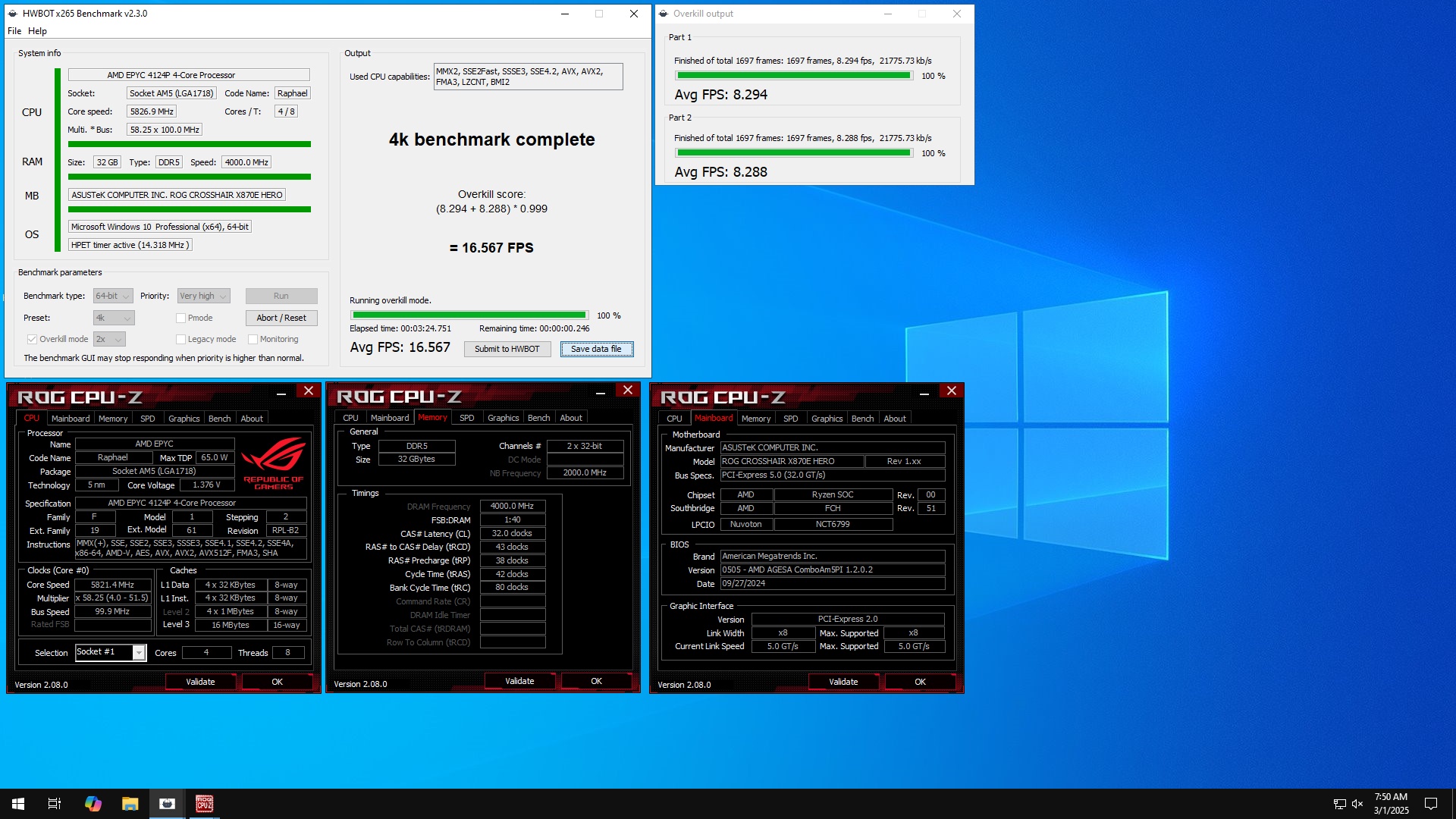Image resolution: width=1456 pixels, height=819 pixels.
Task: Click the Bus Specs PCI-Express 5.0 field
Action: tap(833, 475)
